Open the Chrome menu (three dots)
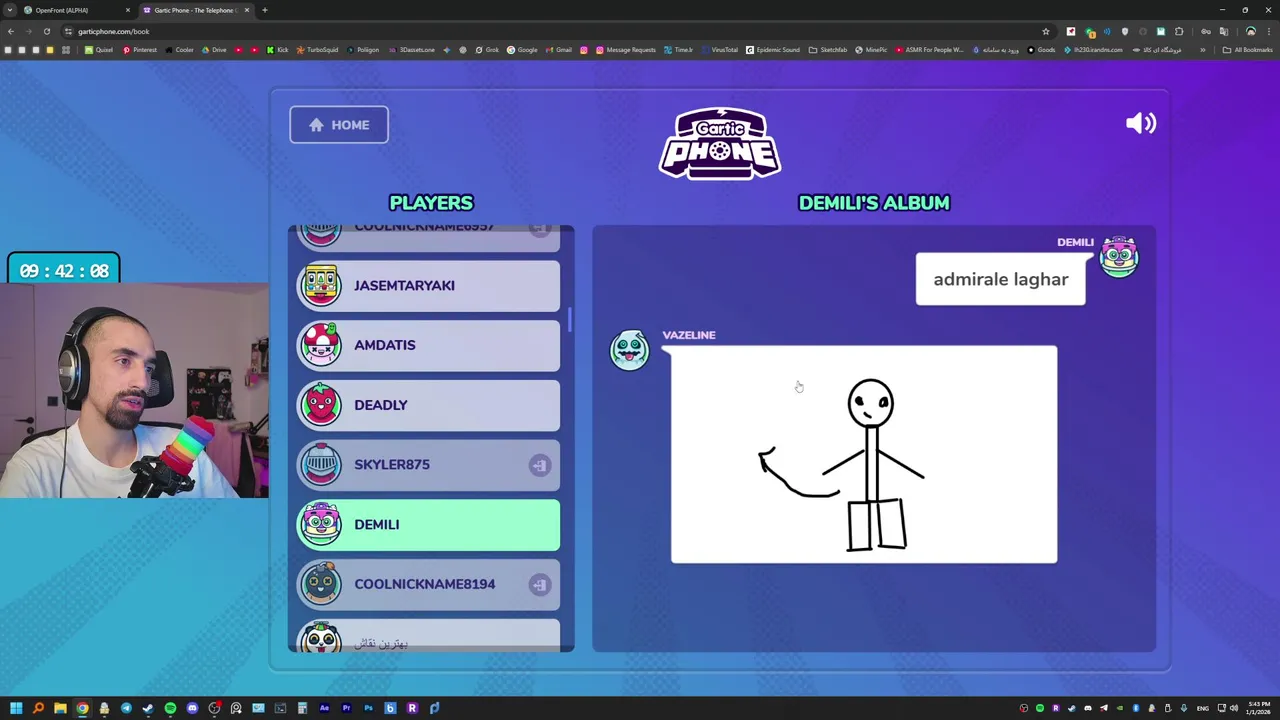This screenshot has height=720, width=1280. tap(1268, 31)
